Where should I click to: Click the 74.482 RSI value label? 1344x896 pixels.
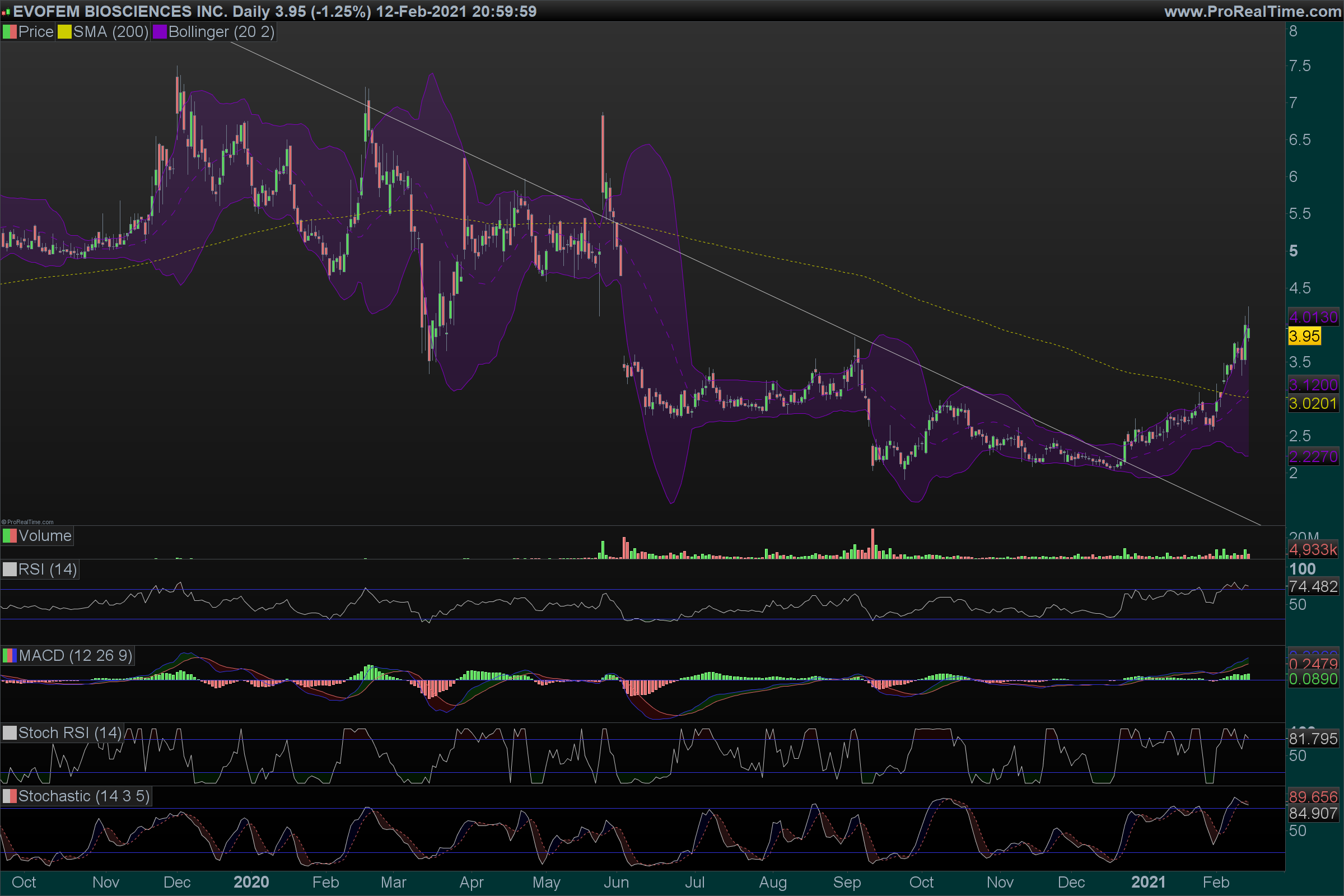tap(1313, 586)
